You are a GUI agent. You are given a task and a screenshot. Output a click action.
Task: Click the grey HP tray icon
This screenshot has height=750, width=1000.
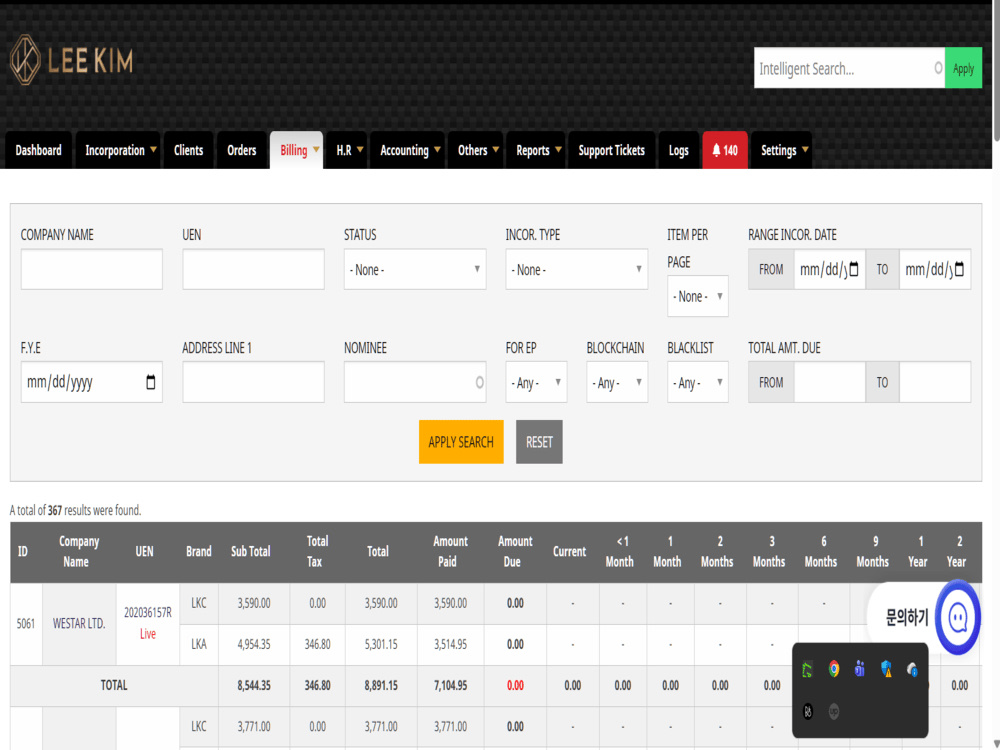(x=834, y=711)
